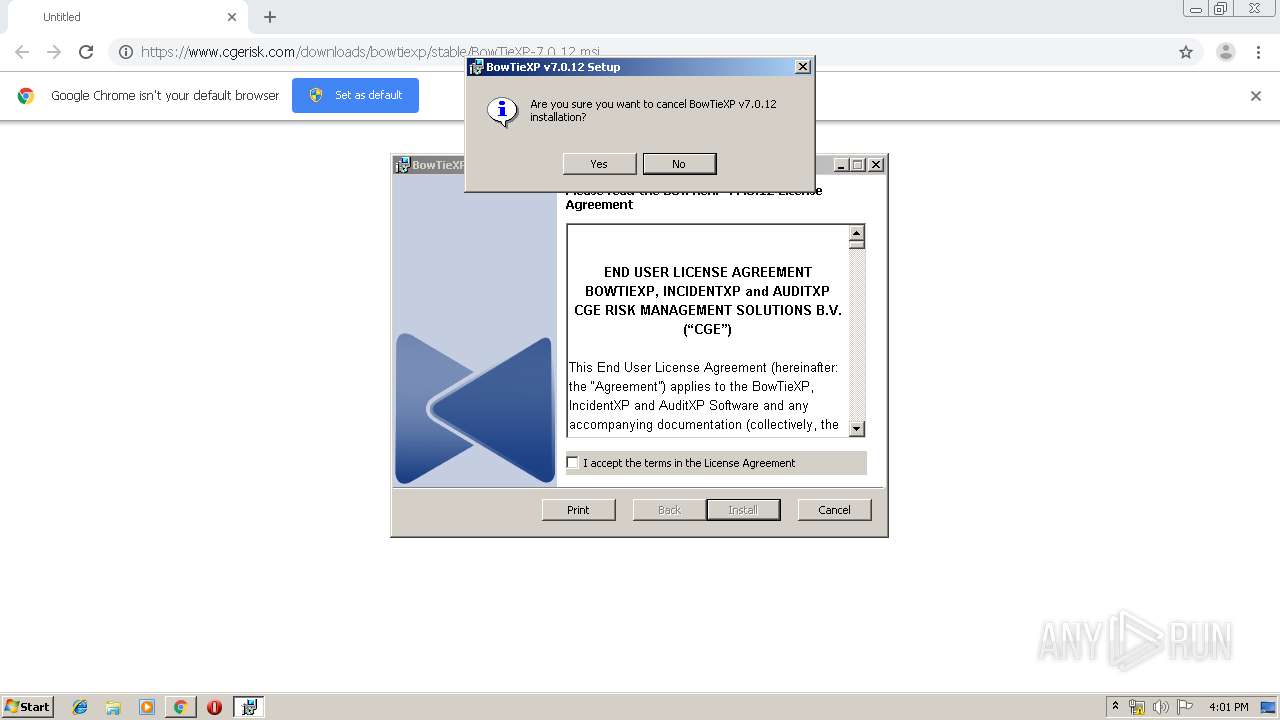This screenshot has height=720, width=1280.
Task: Dismiss the default browser infobar
Action: tap(1256, 96)
